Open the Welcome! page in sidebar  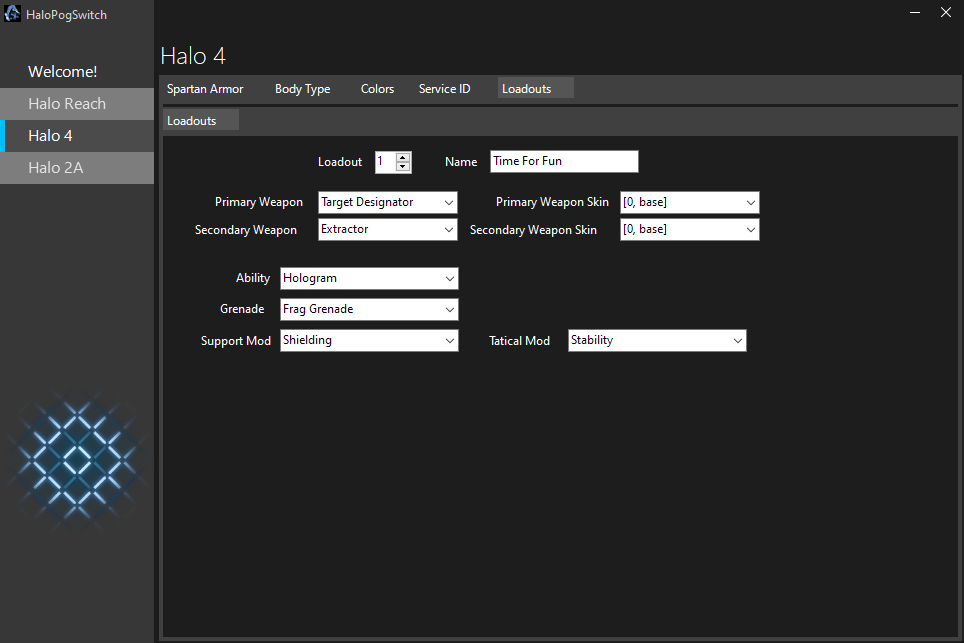pyautogui.click(x=77, y=71)
